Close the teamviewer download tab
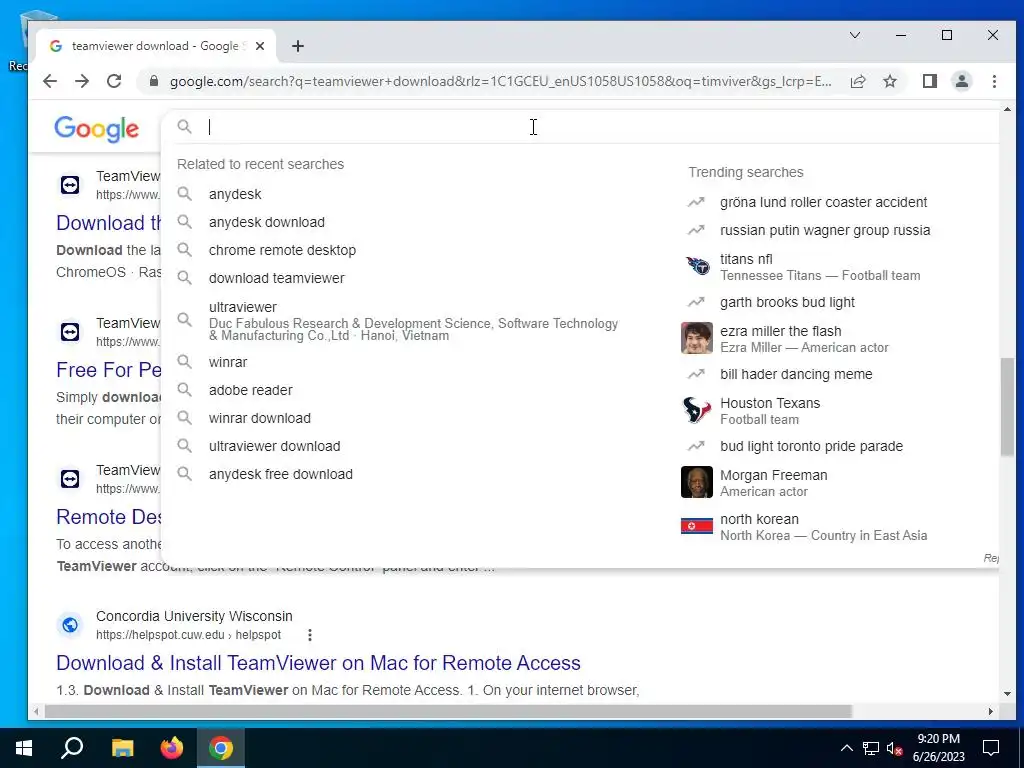Screen dimensions: 1024x768 point(260,46)
